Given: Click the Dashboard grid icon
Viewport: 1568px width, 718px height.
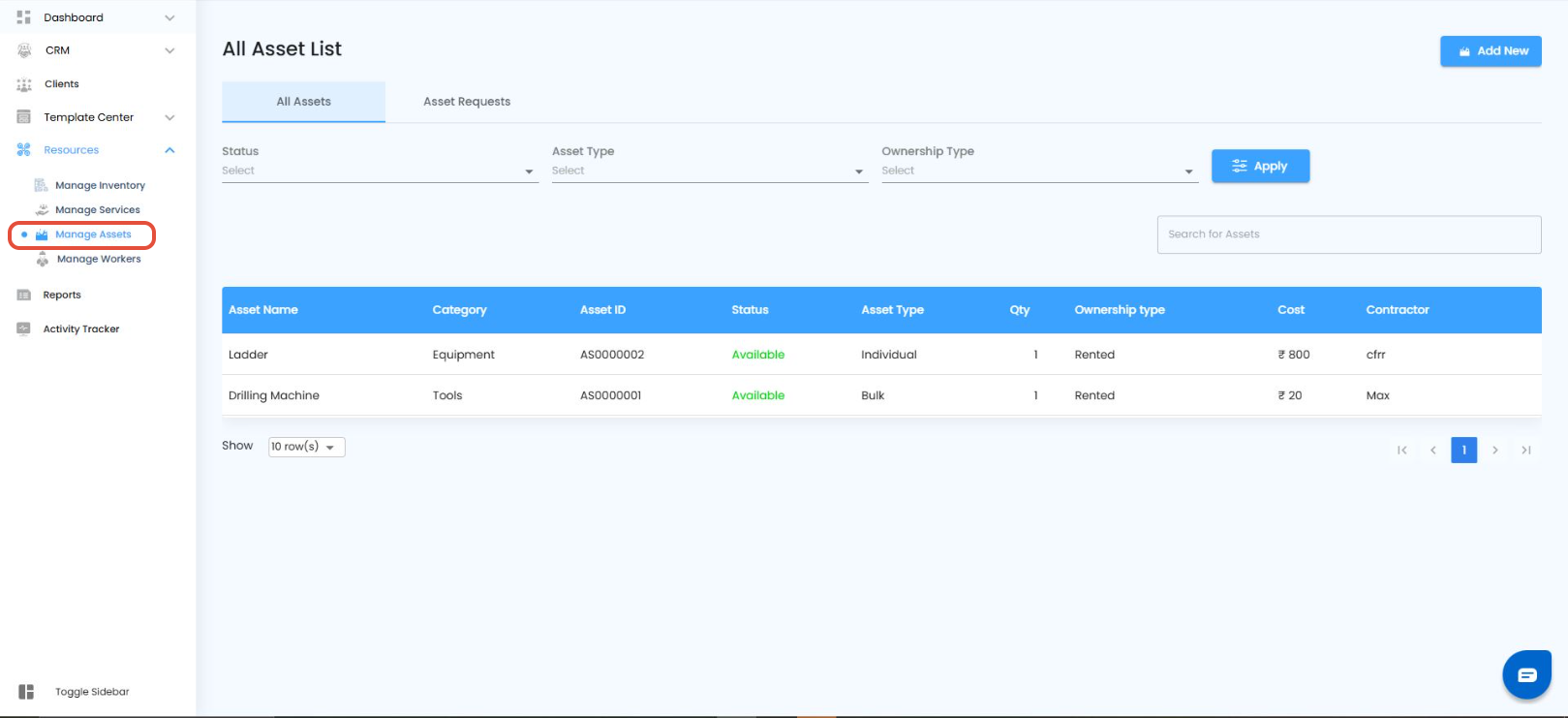Looking at the screenshot, I should pyautogui.click(x=24, y=17).
